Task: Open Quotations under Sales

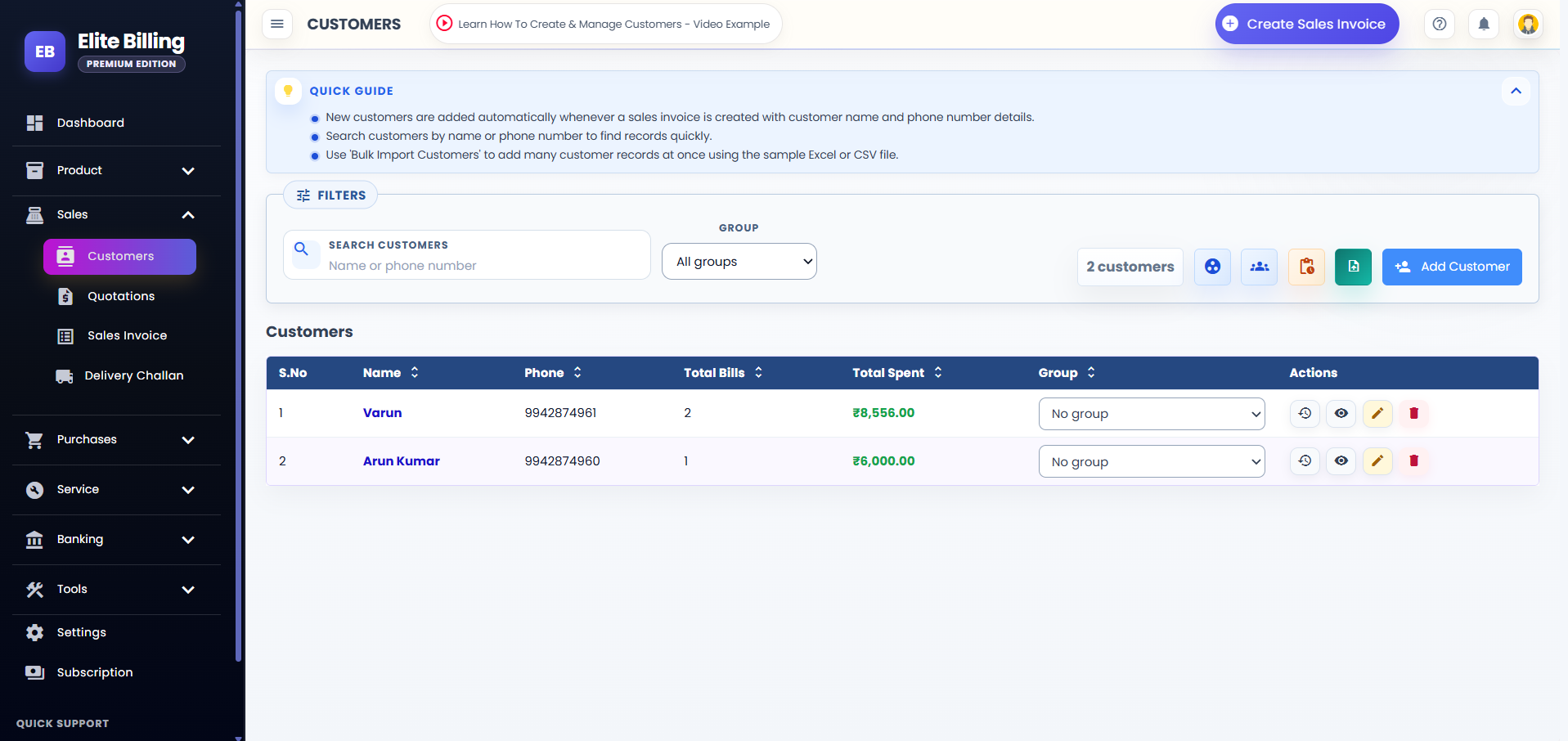Action: (x=120, y=296)
